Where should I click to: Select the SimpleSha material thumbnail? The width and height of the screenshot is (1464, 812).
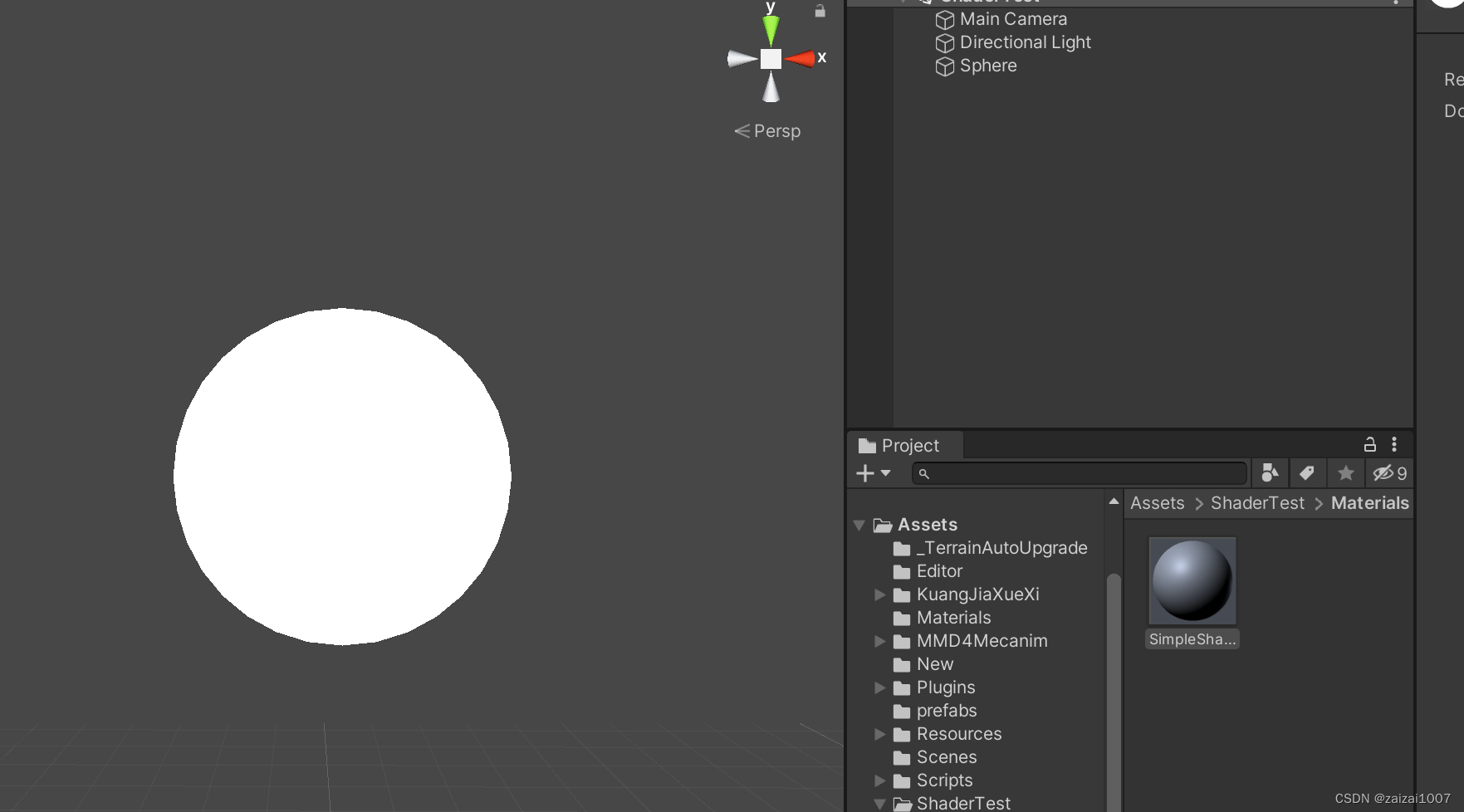[x=1192, y=581]
